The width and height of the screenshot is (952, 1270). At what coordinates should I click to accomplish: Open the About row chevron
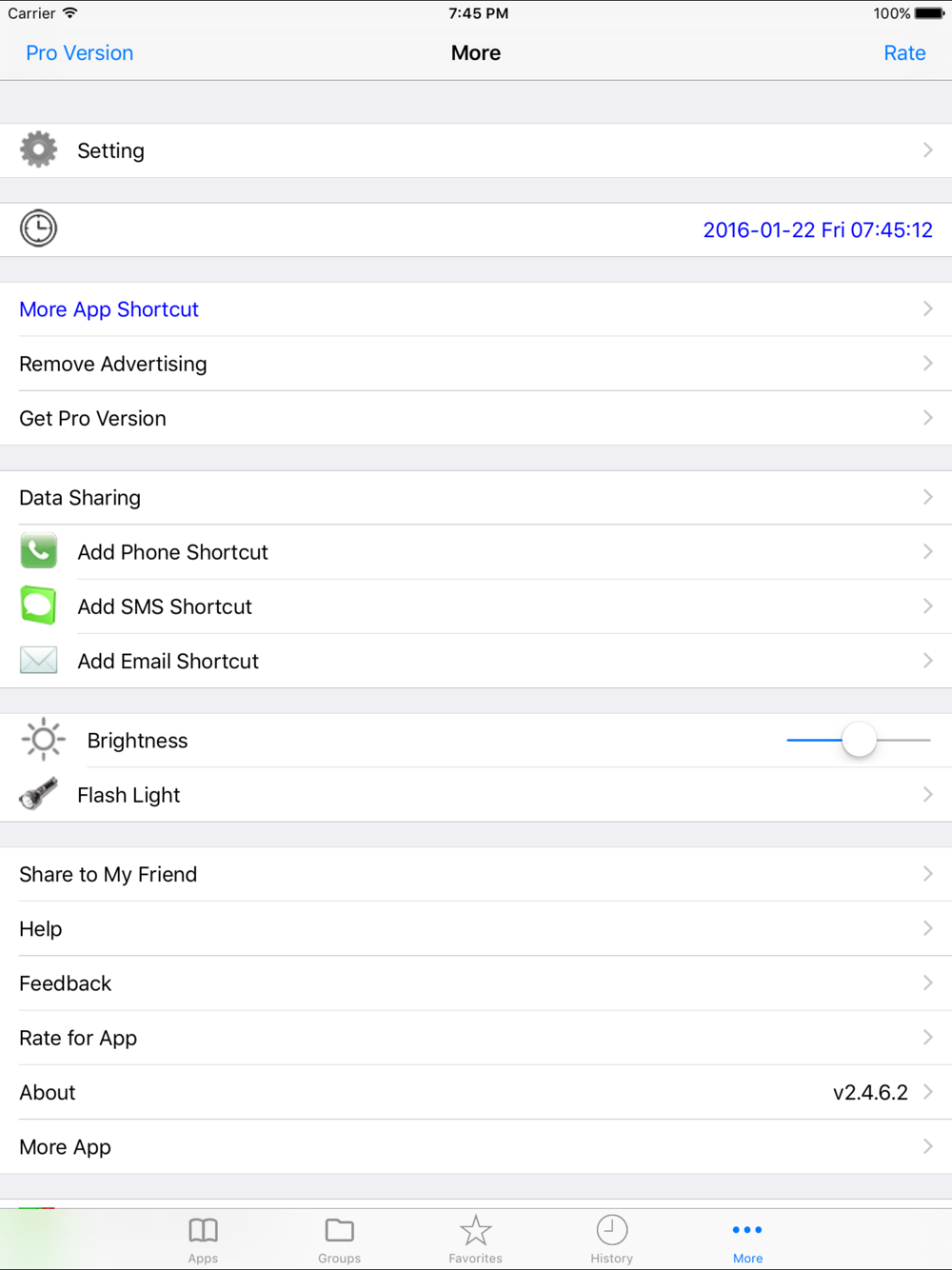coord(927,1092)
